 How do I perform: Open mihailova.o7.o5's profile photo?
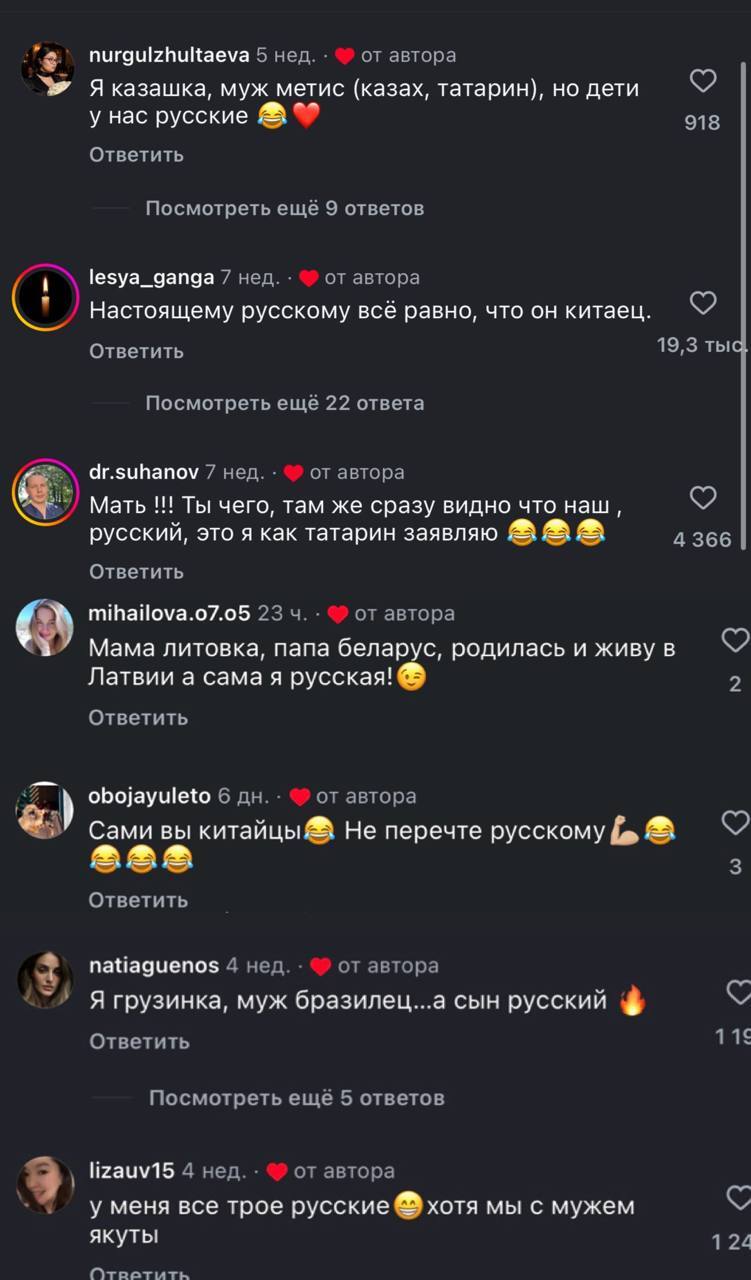tap(46, 628)
